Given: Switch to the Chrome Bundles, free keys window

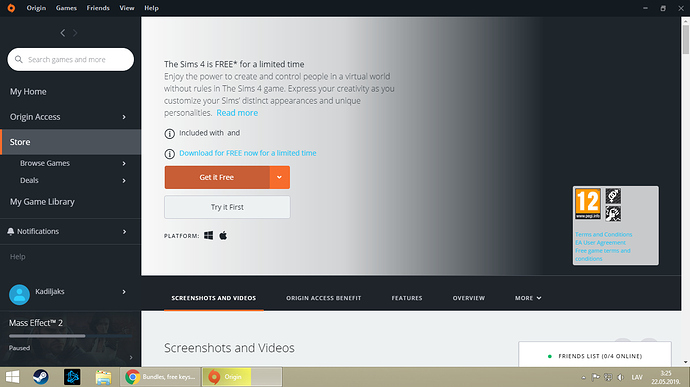Looking at the screenshot, I should 160,377.
